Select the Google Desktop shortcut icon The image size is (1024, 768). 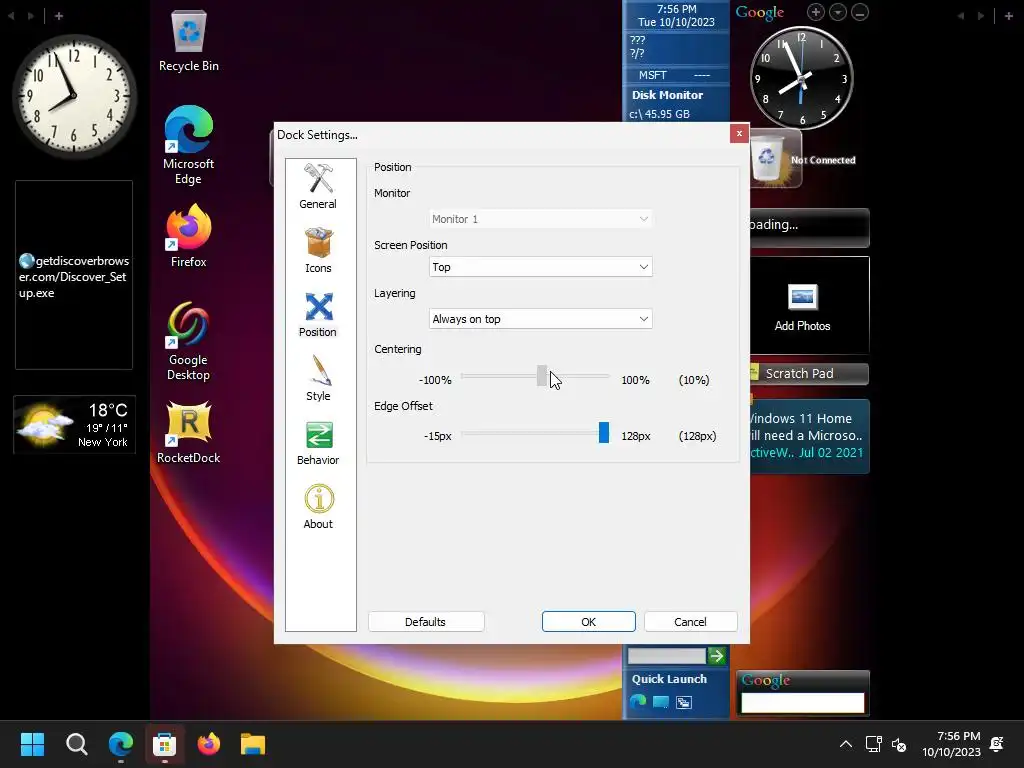[188, 341]
